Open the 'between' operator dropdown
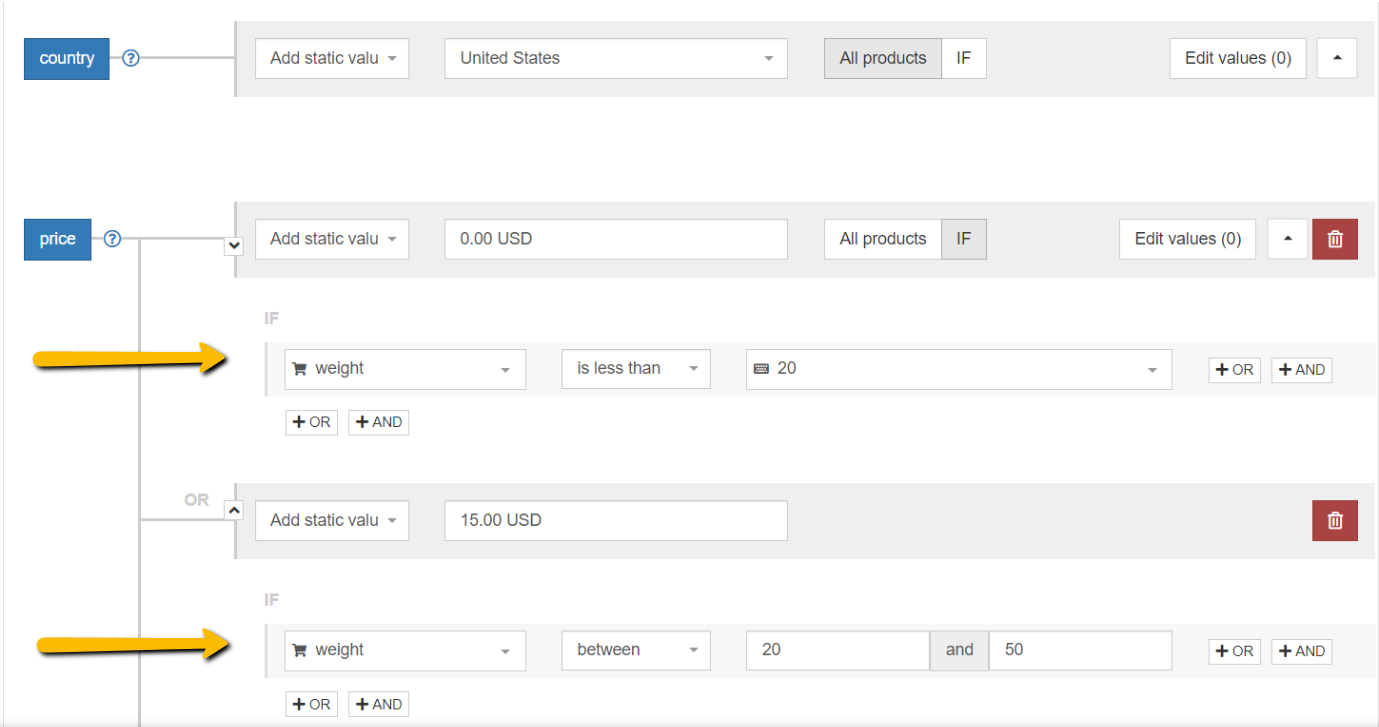The width and height of the screenshot is (1379, 727). click(635, 650)
